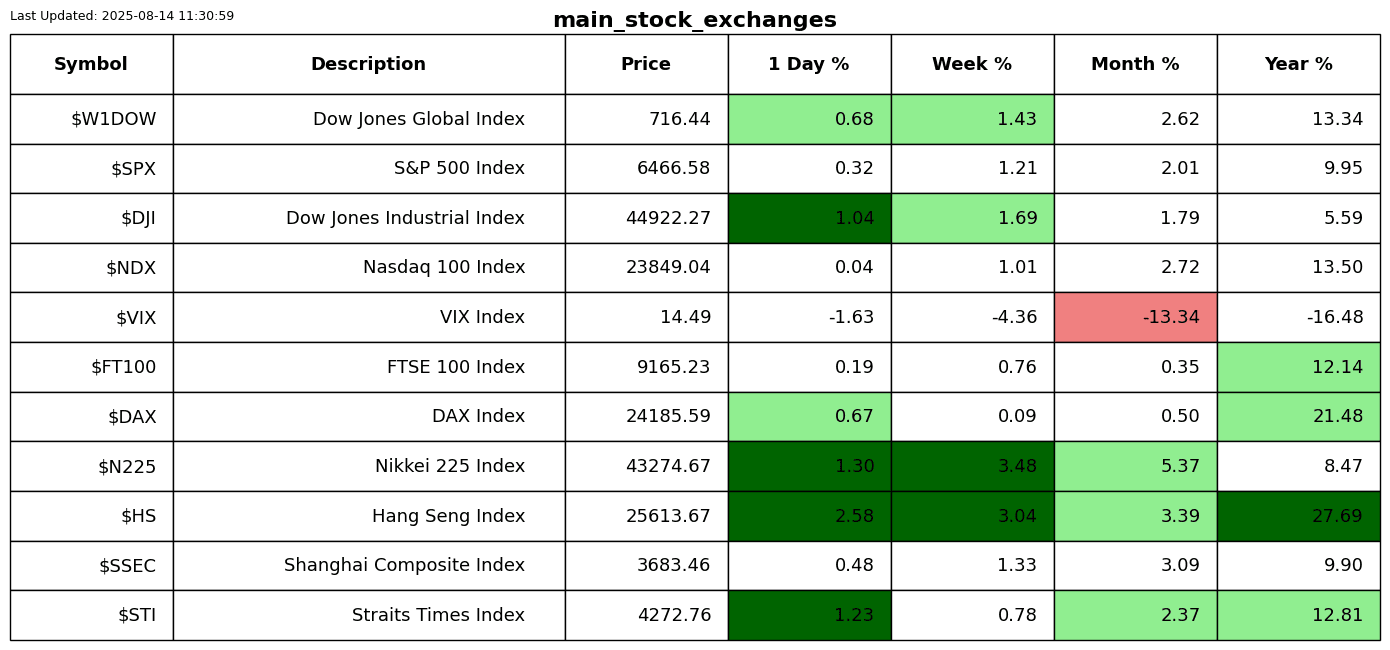The height and width of the screenshot is (650, 1390).
Task: Click the $SPX symbol cell
Action: click(x=133, y=169)
